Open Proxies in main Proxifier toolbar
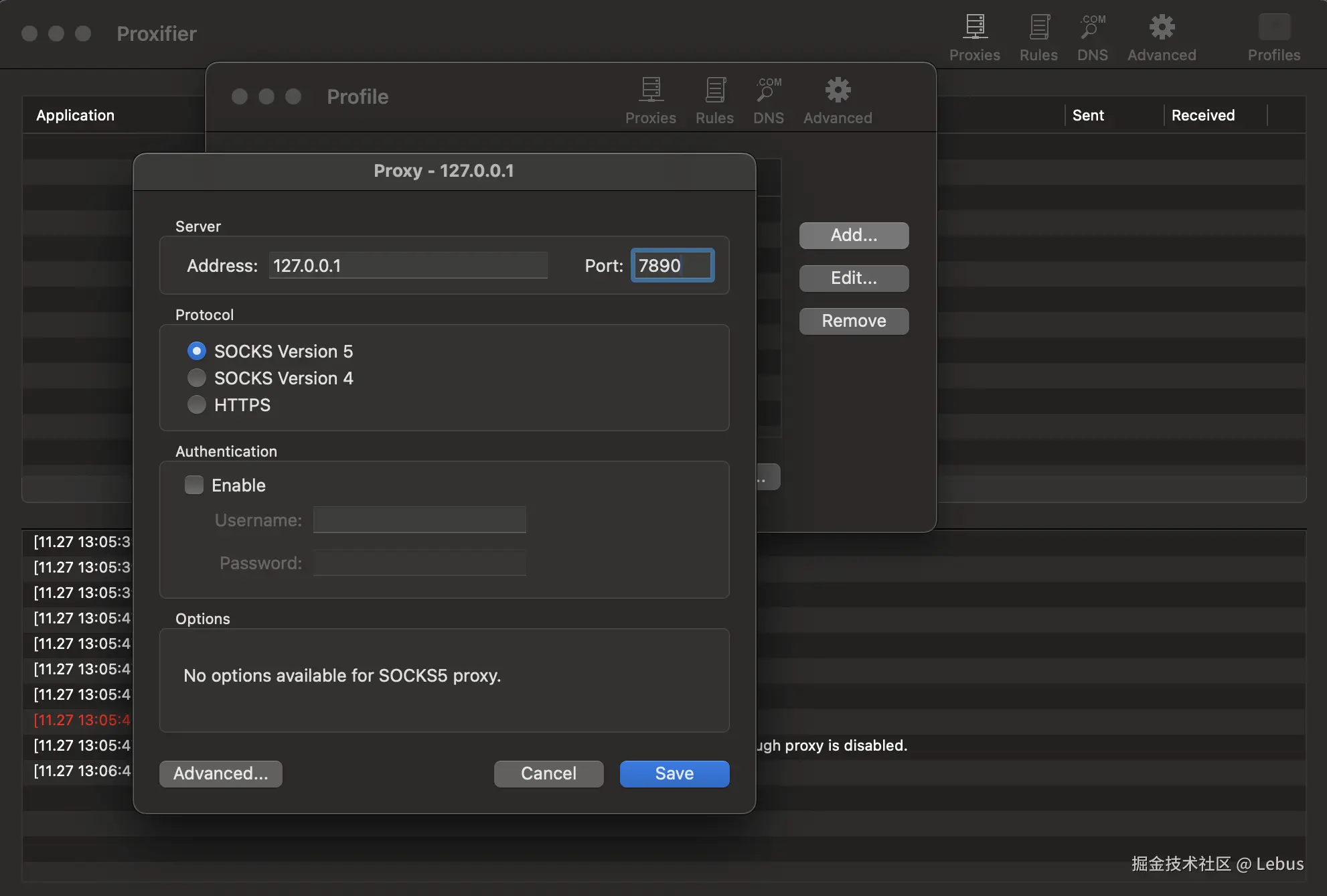The image size is (1327, 896). pyautogui.click(x=975, y=38)
